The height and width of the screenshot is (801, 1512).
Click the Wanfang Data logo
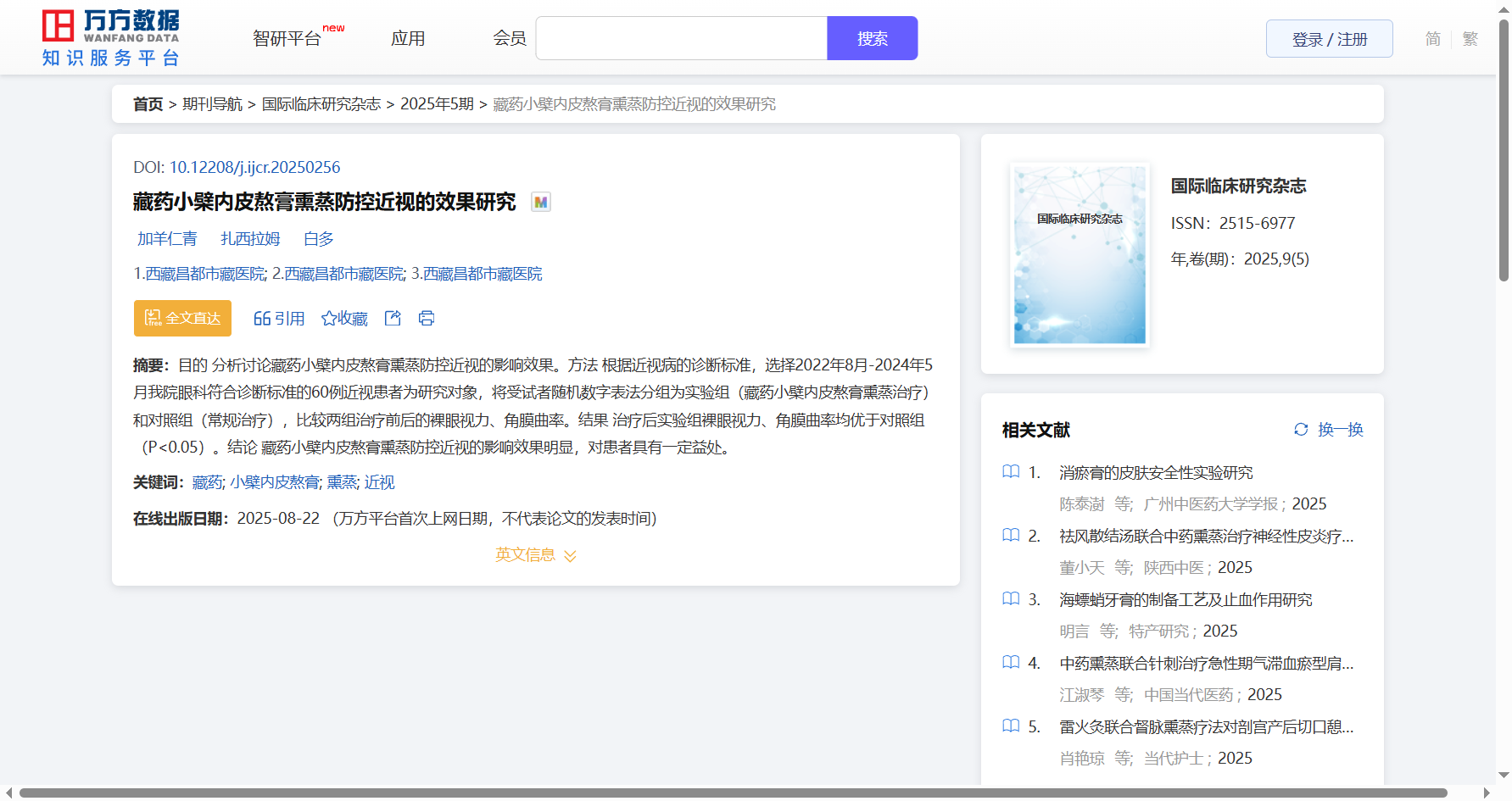(111, 38)
